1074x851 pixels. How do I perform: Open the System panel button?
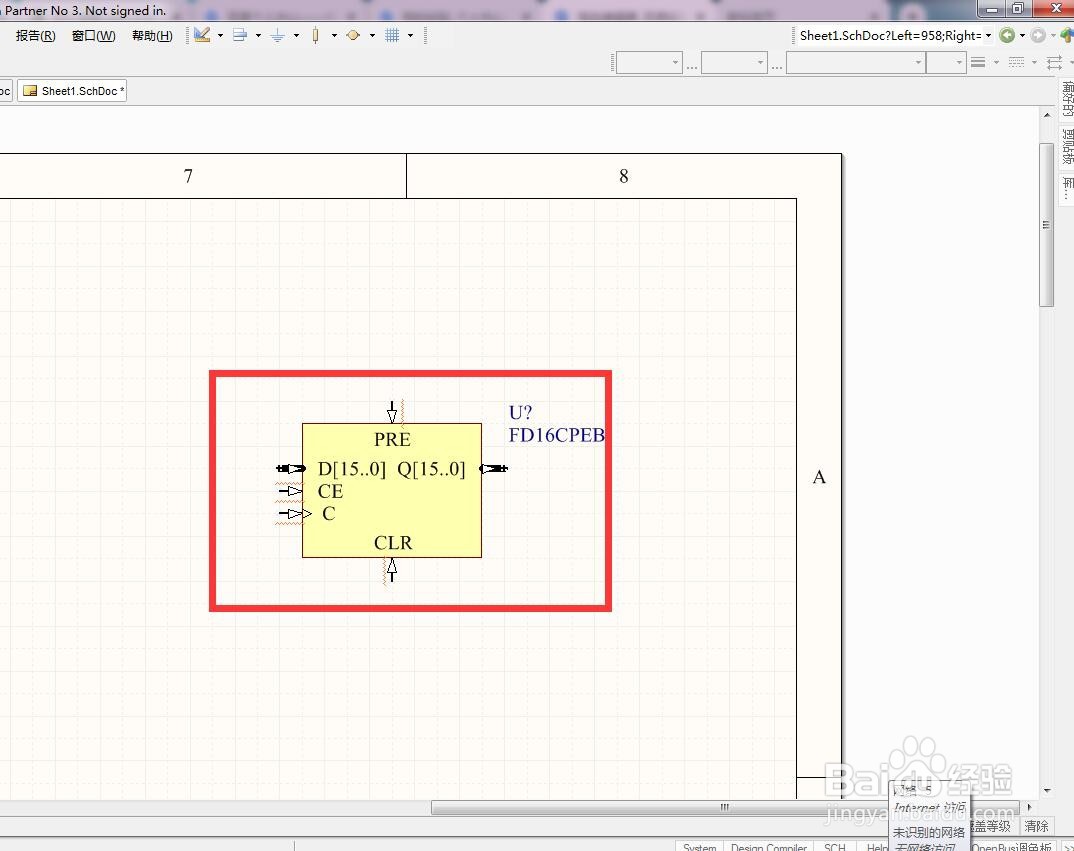[x=699, y=847]
